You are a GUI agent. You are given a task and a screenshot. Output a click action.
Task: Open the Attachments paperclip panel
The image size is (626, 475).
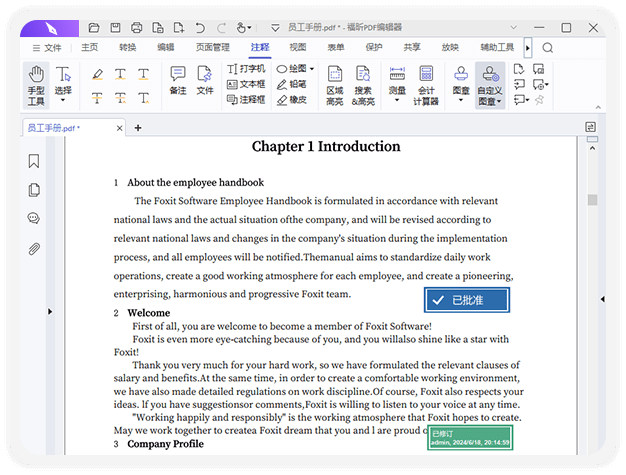(x=34, y=249)
